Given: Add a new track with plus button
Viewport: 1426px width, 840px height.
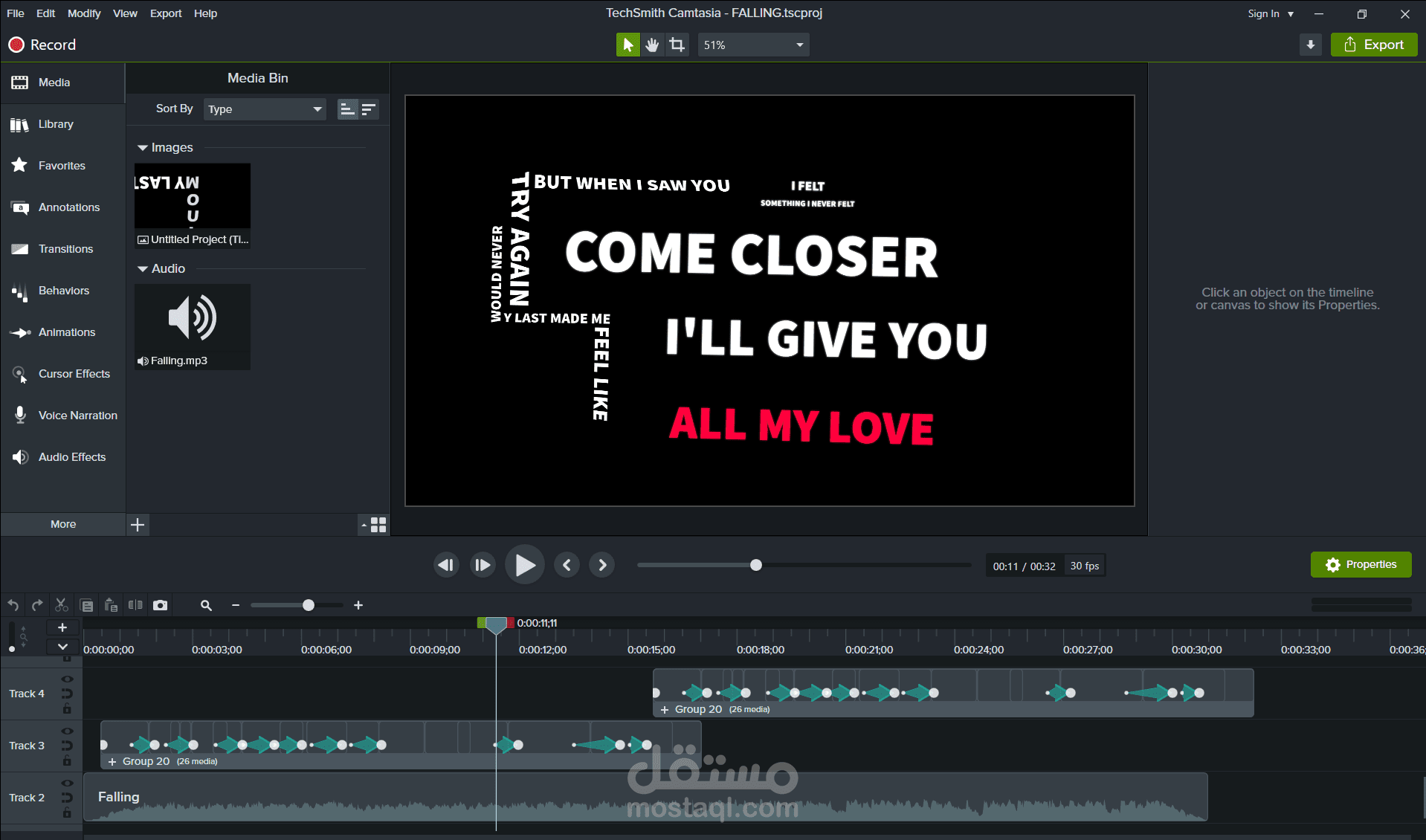Looking at the screenshot, I should pyautogui.click(x=62, y=627).
